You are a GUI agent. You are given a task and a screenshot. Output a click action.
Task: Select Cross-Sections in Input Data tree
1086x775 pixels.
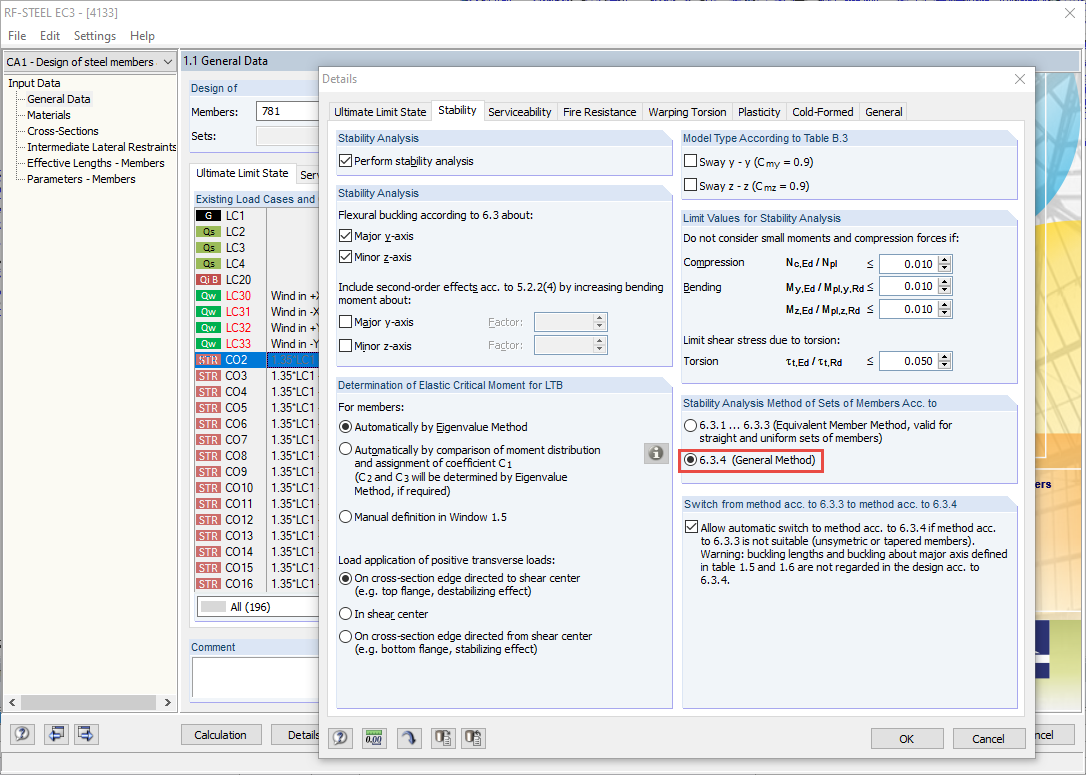[x=62, y=131]
